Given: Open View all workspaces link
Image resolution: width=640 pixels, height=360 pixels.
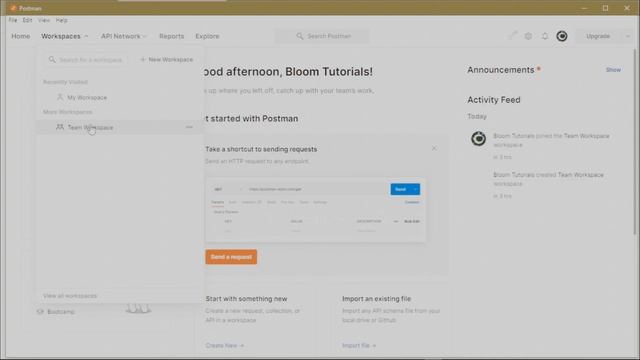Looking at the screenshot, I should (x=70, y=296).
